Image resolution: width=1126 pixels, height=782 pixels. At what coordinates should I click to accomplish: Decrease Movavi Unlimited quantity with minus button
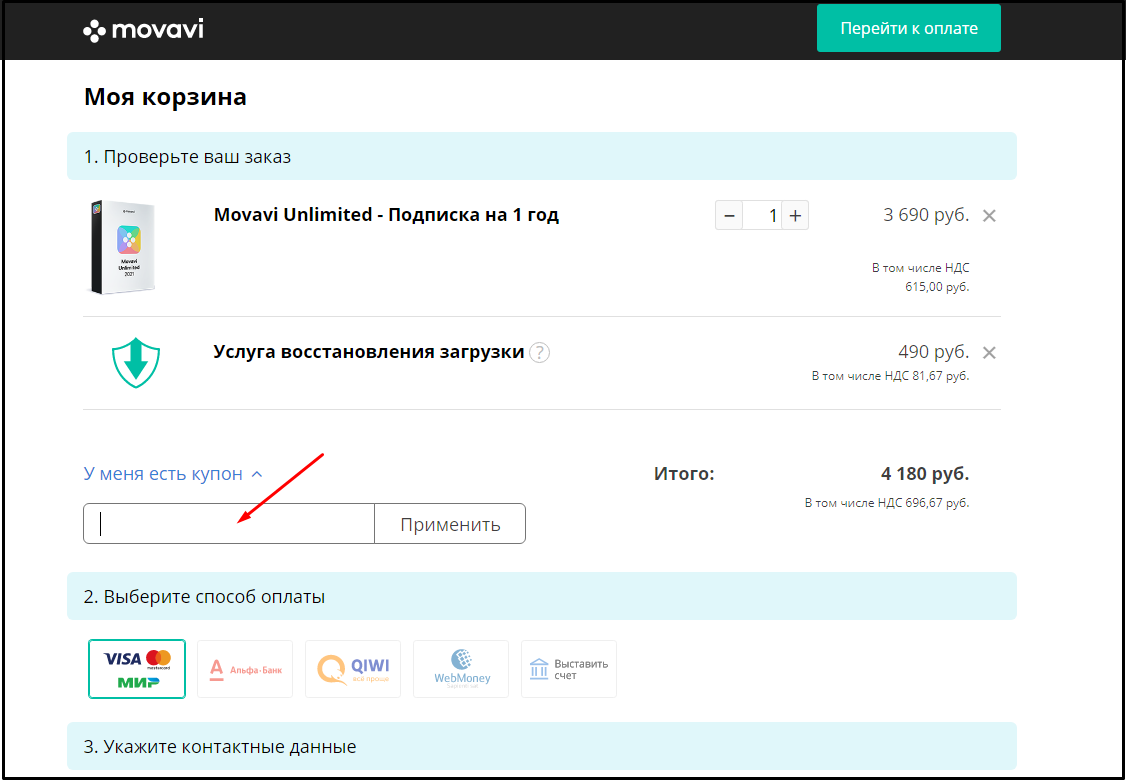729,215
